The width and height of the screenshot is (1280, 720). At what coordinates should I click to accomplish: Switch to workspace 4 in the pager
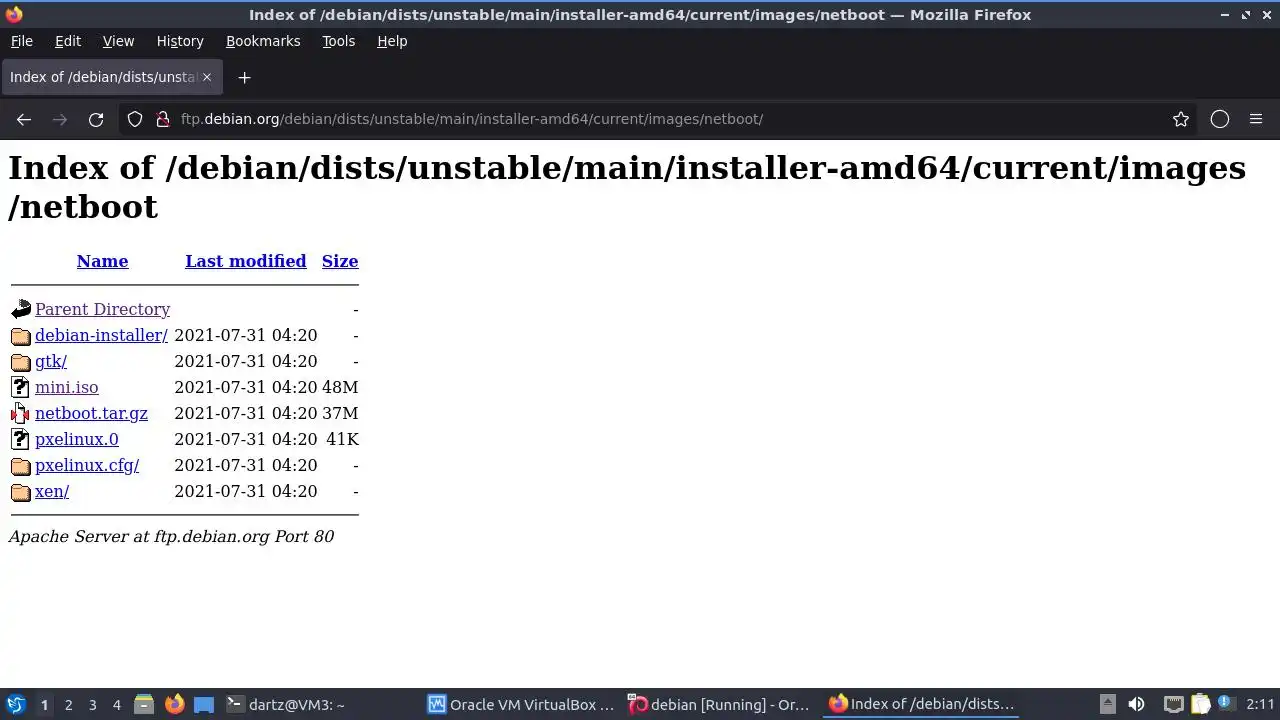(116, 704)
